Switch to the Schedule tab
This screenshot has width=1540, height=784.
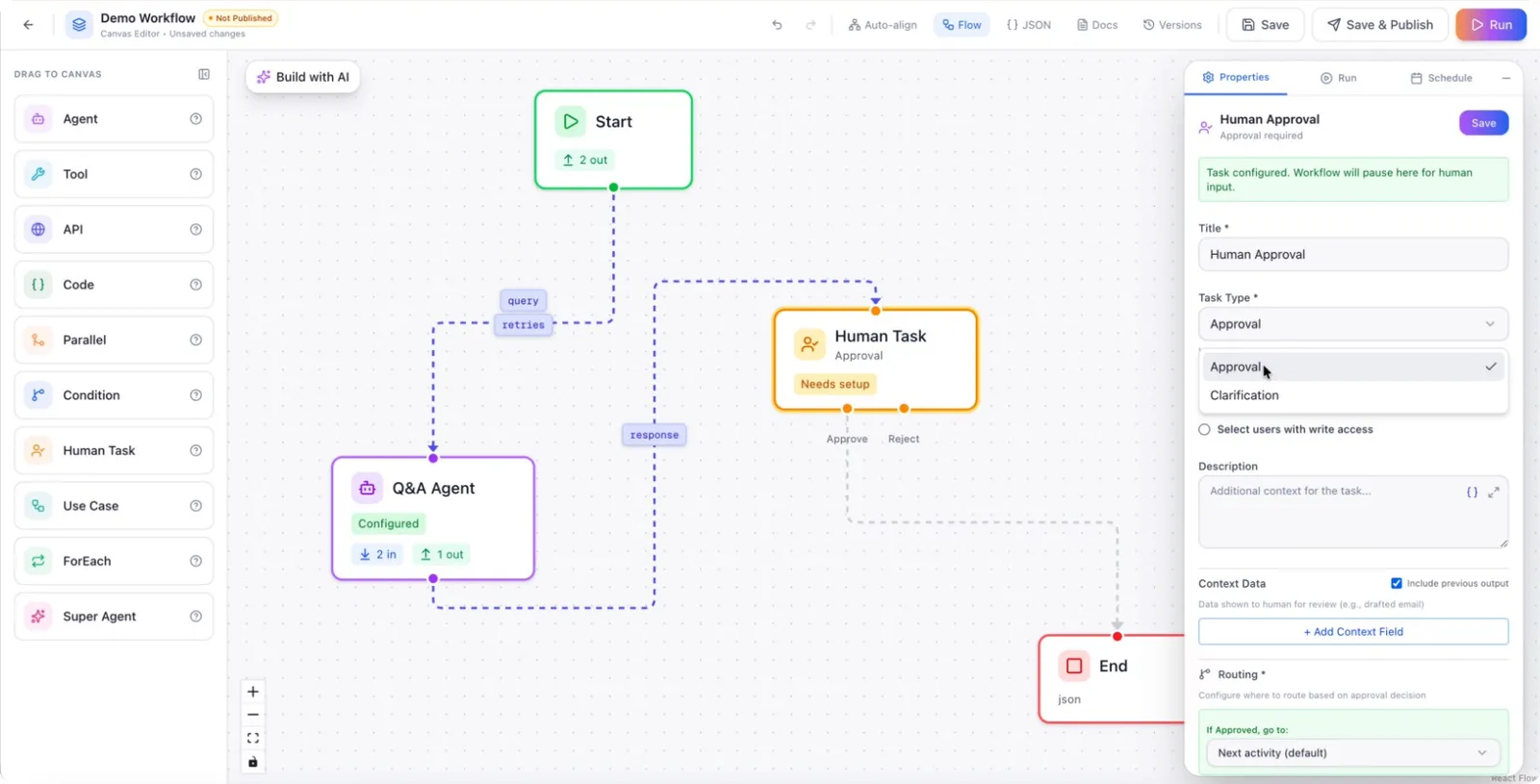click(x=1441, y=78)
